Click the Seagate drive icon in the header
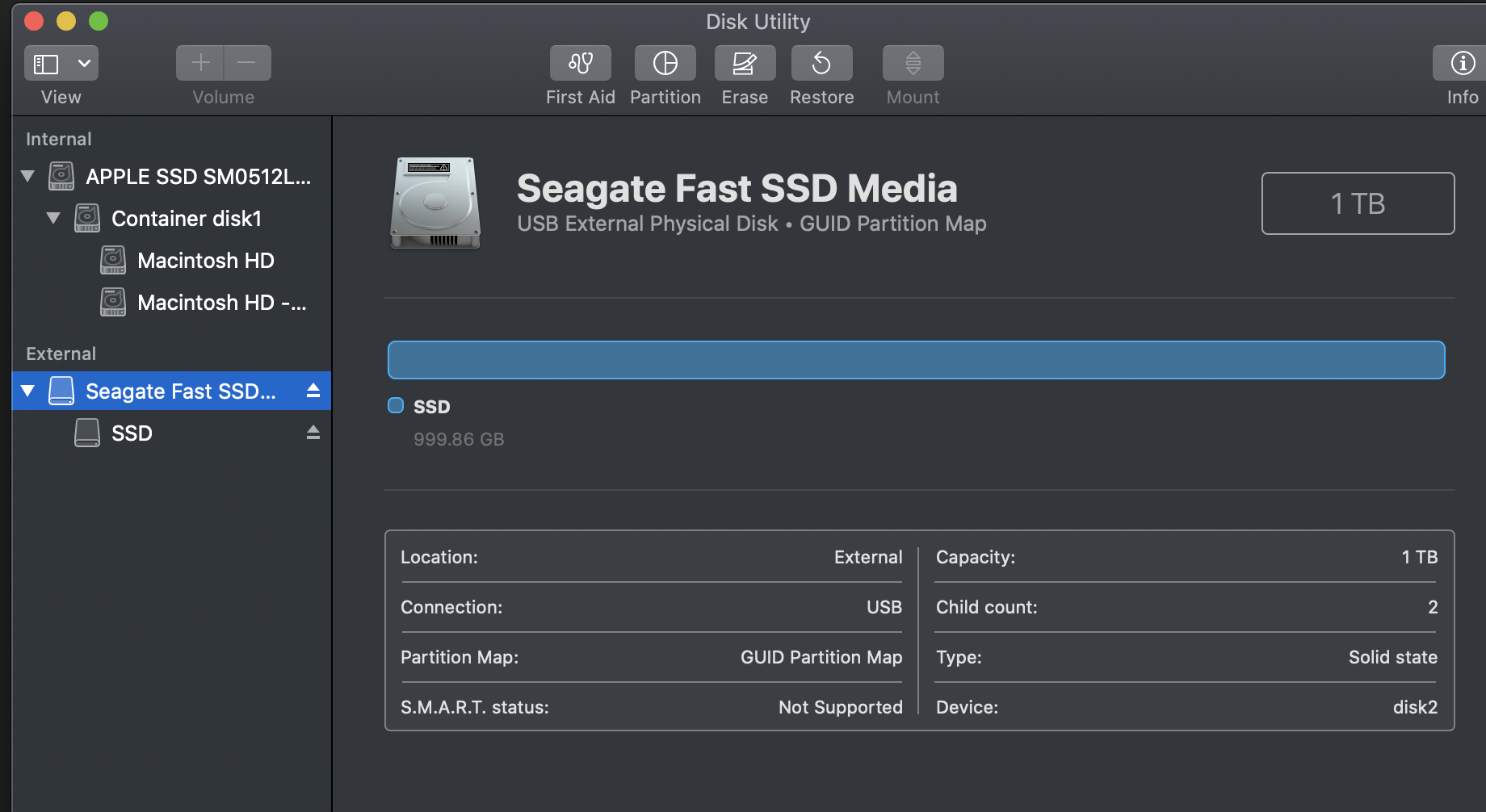 [434, 203]
